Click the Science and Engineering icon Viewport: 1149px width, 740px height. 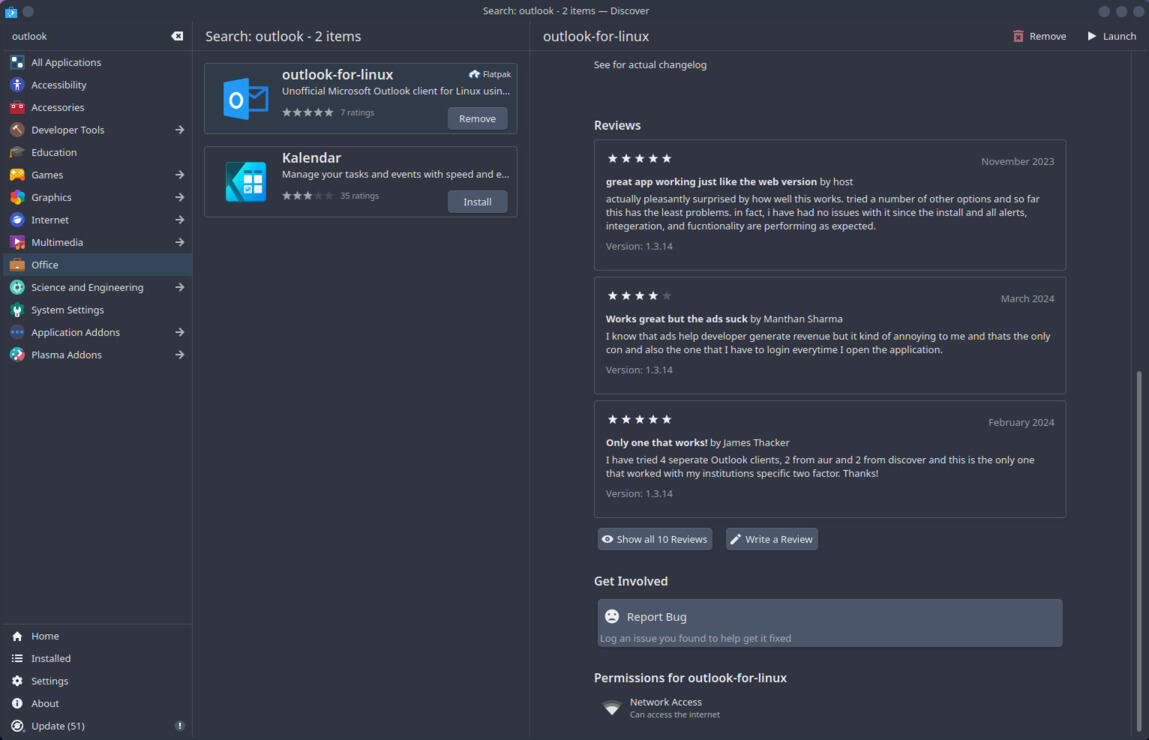click(x=17, y=288)
